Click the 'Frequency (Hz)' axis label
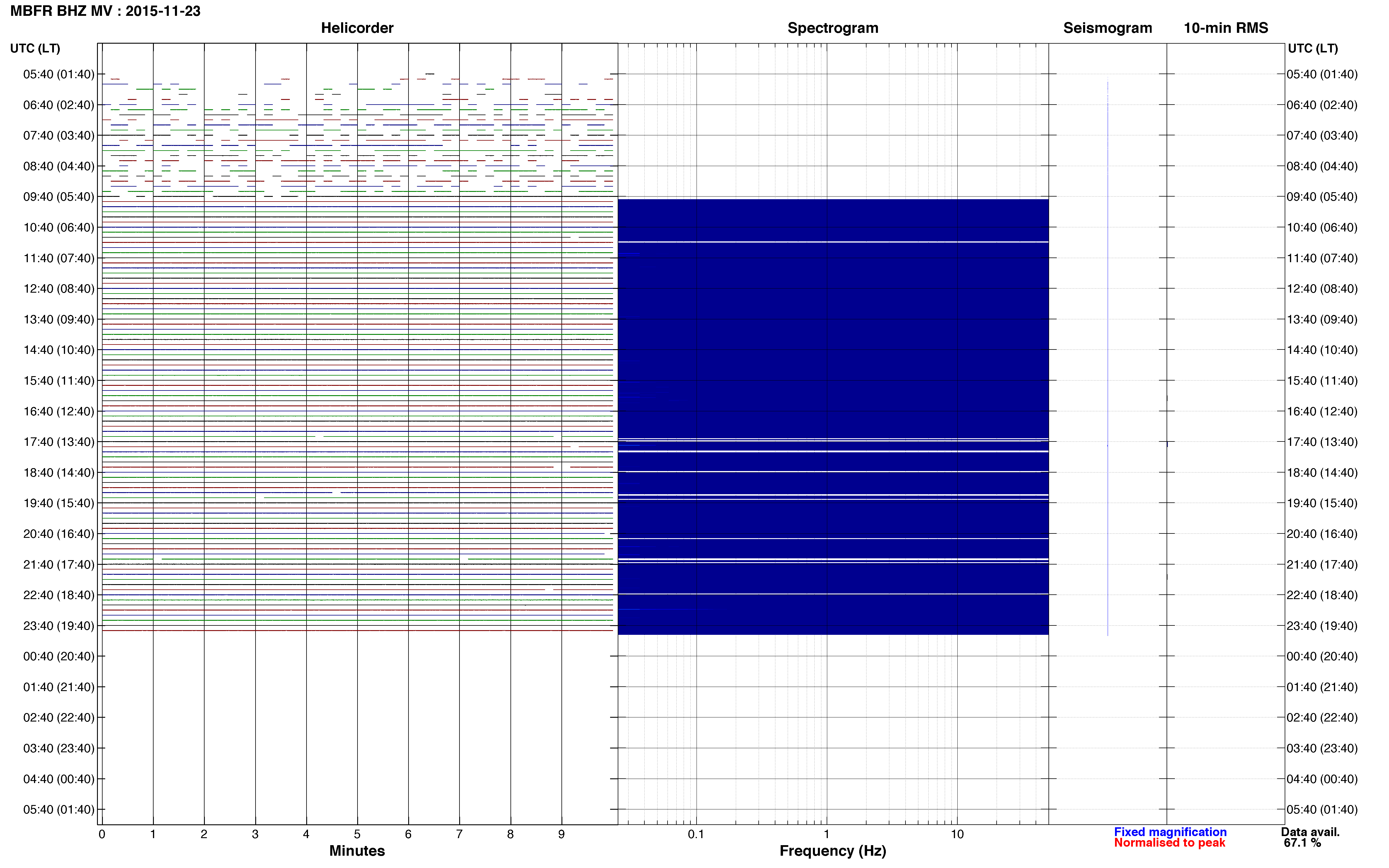 tap(833, 851)
